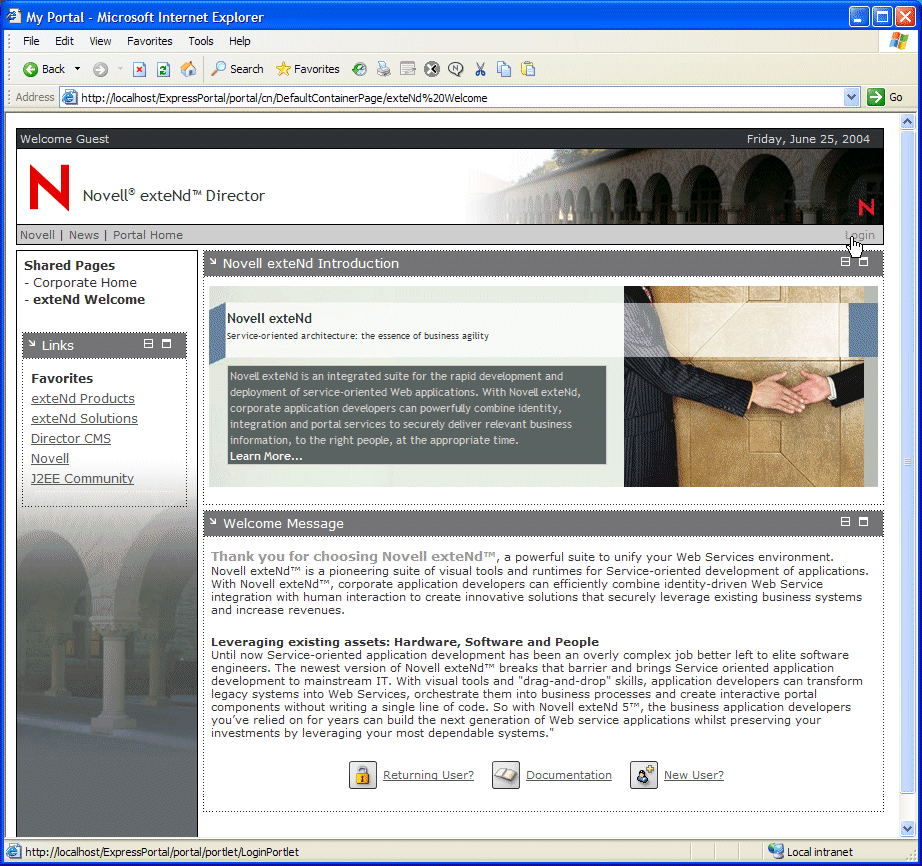Click the round N toolbar icon

pyautogui.click(x=456, y=69)
